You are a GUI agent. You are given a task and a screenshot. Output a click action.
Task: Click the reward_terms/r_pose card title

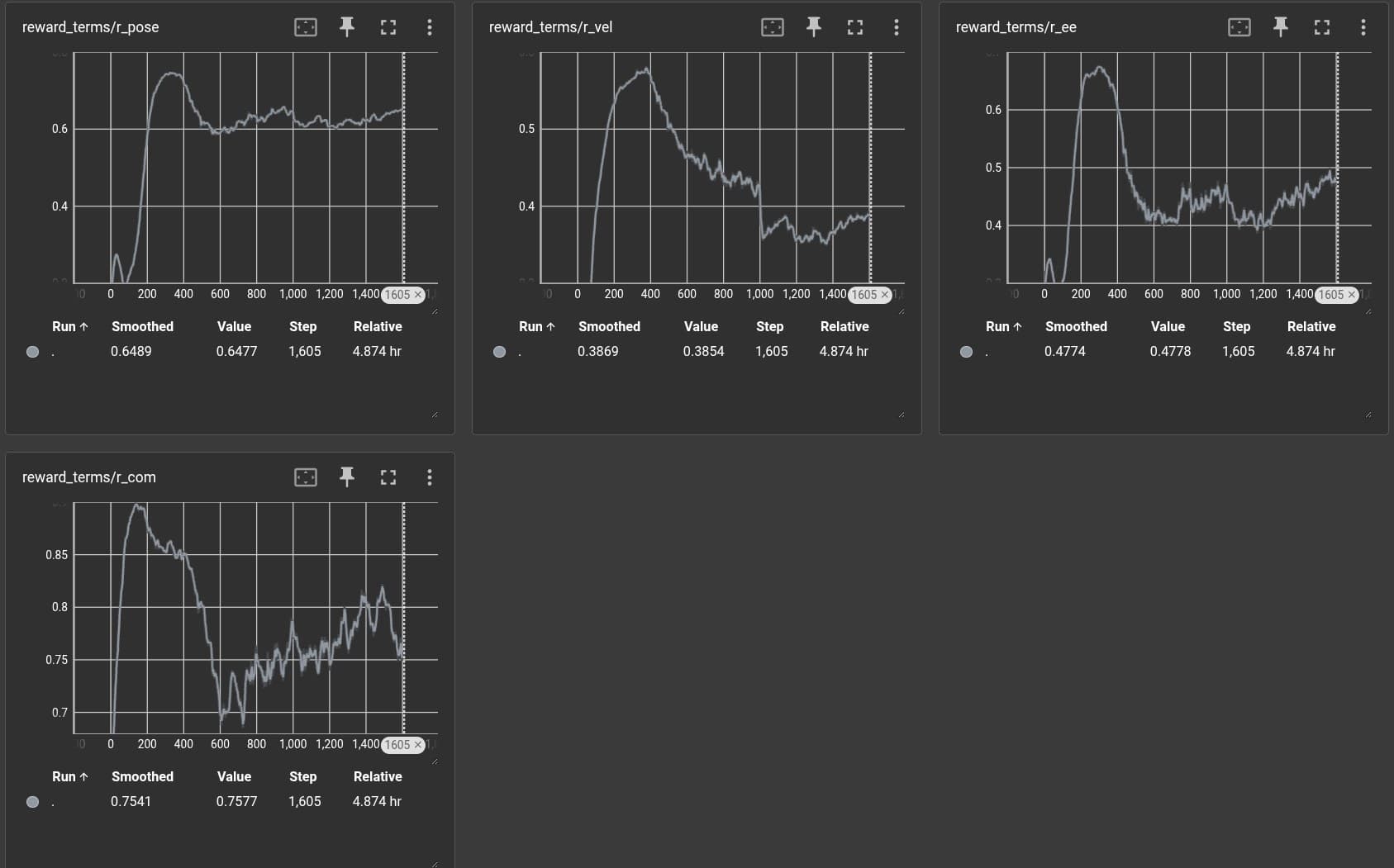tap(90, 27)
